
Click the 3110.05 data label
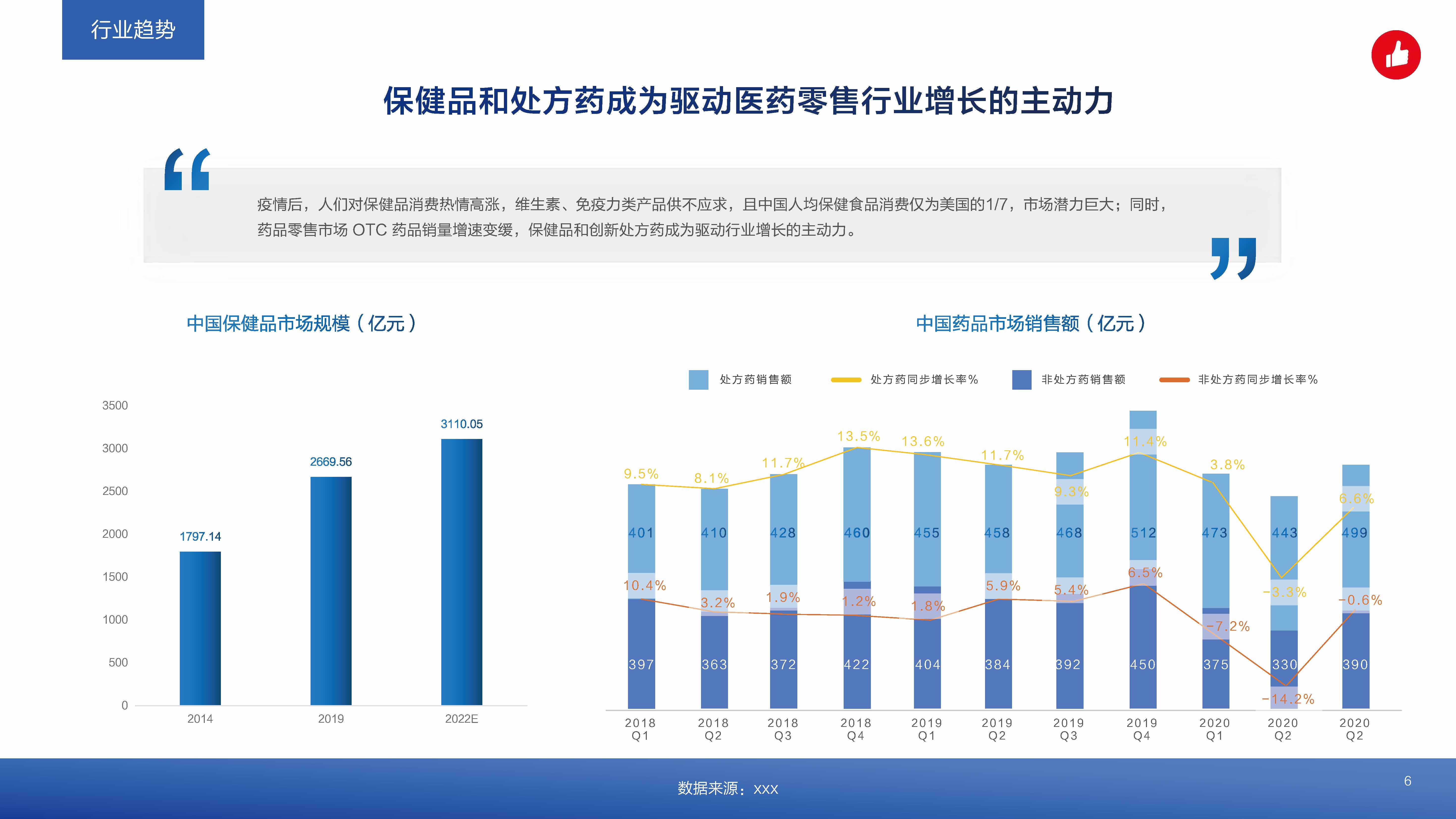coord(462,424)
